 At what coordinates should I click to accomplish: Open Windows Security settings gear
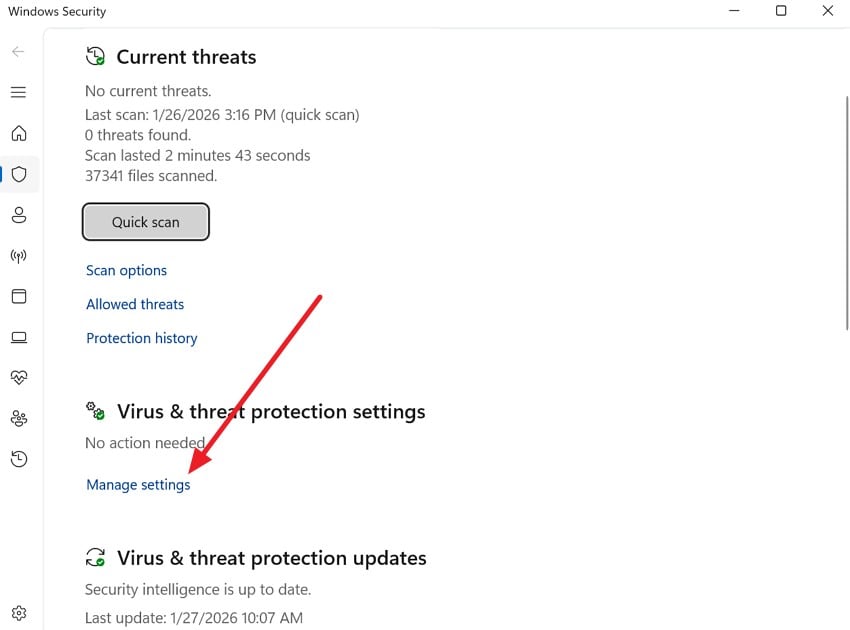pos(18,612)
